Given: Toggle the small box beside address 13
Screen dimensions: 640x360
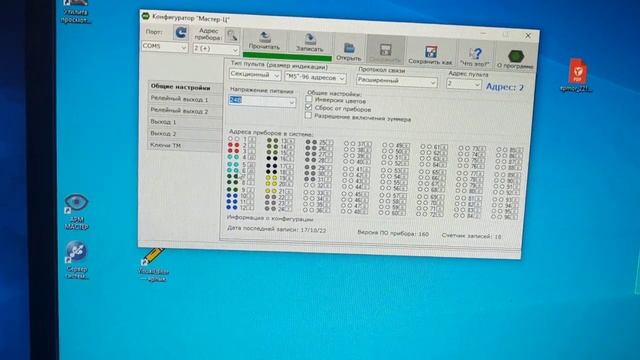Looking at the screenshot, I should [291, 141].
